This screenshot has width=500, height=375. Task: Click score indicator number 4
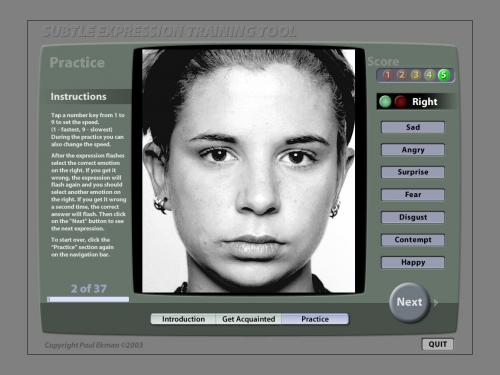[x=429, y=75]
